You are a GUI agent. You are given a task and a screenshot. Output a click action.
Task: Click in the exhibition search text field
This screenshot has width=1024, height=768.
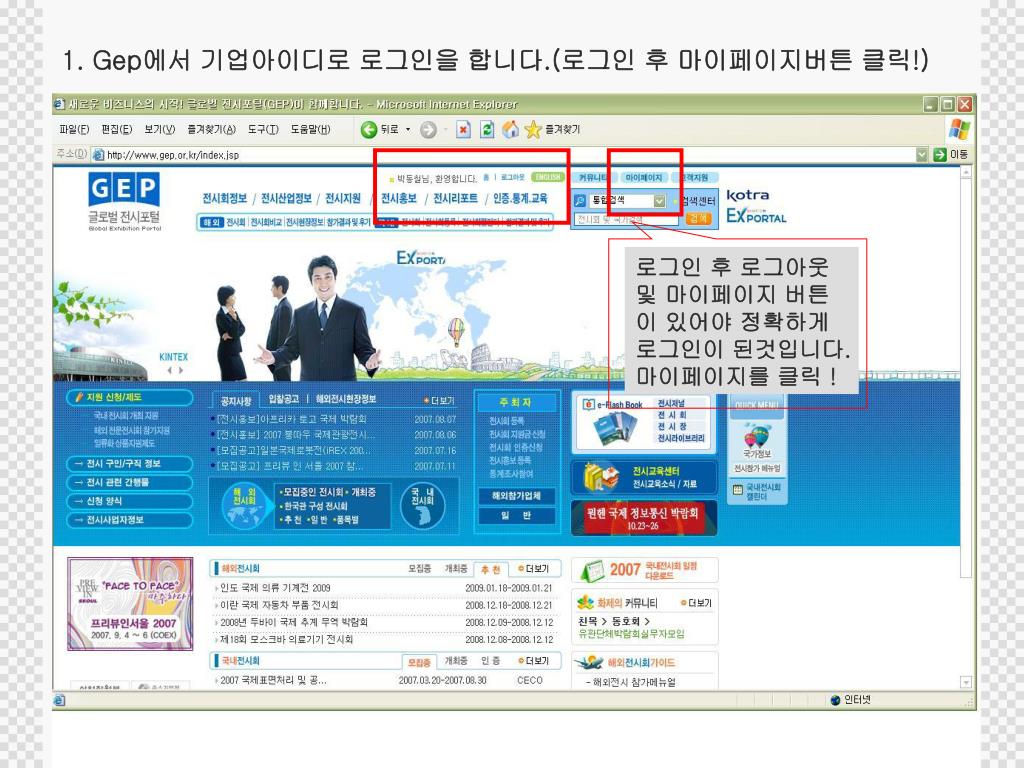point(626,219)
